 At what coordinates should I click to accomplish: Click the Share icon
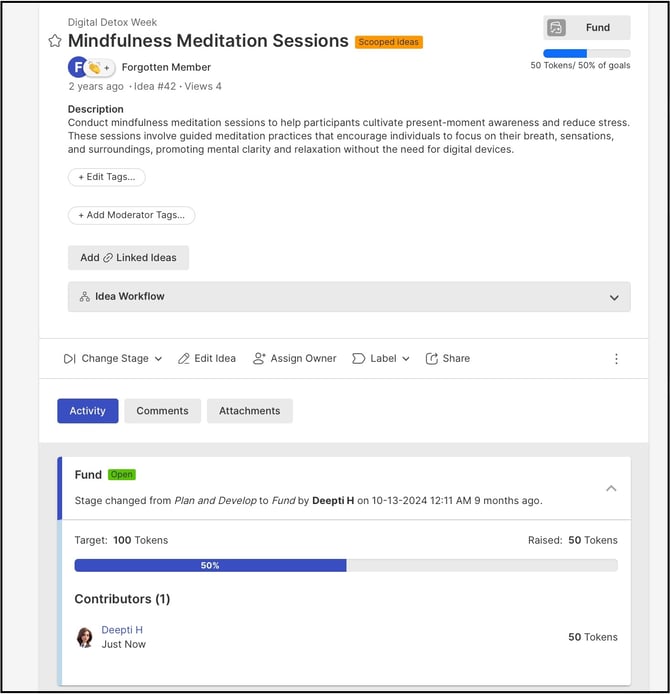click(x=432, y=358)
